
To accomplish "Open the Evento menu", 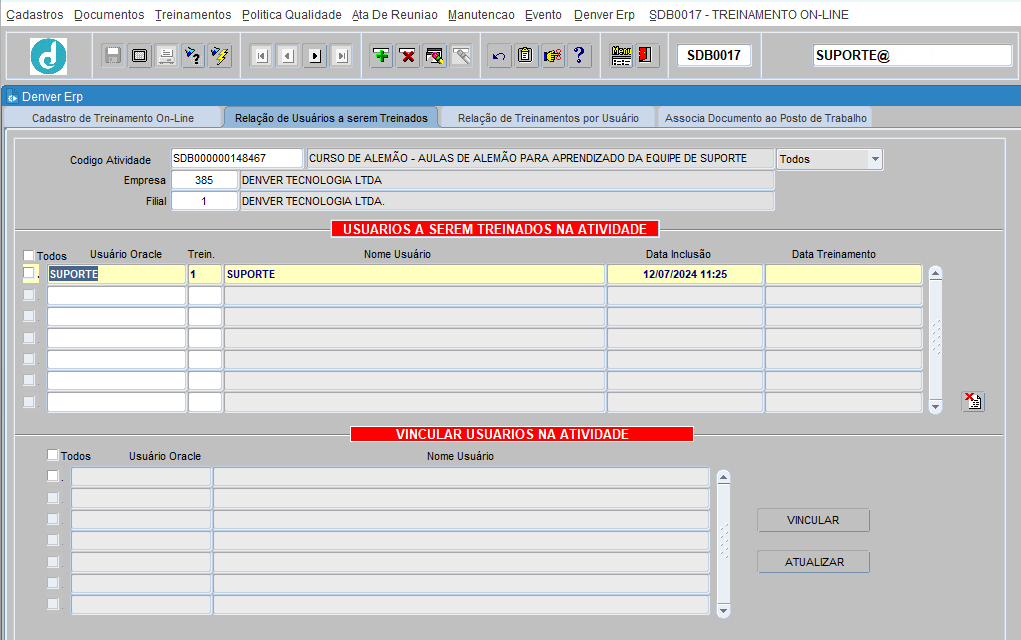I will [543, 14].
